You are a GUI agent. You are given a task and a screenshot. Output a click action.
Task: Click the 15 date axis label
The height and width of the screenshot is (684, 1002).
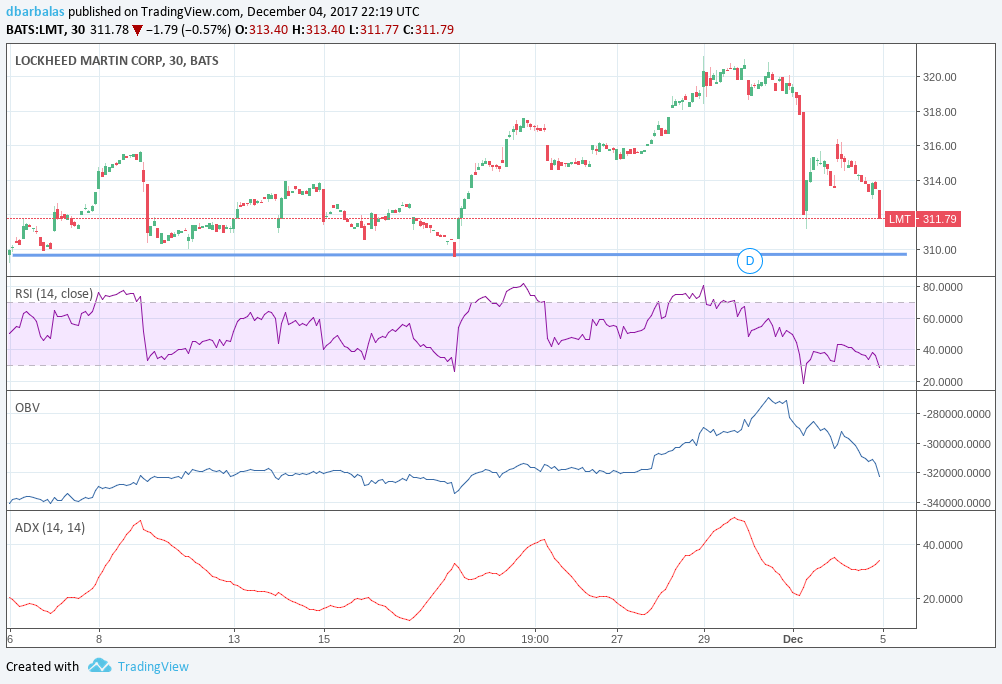click(324, 639)
